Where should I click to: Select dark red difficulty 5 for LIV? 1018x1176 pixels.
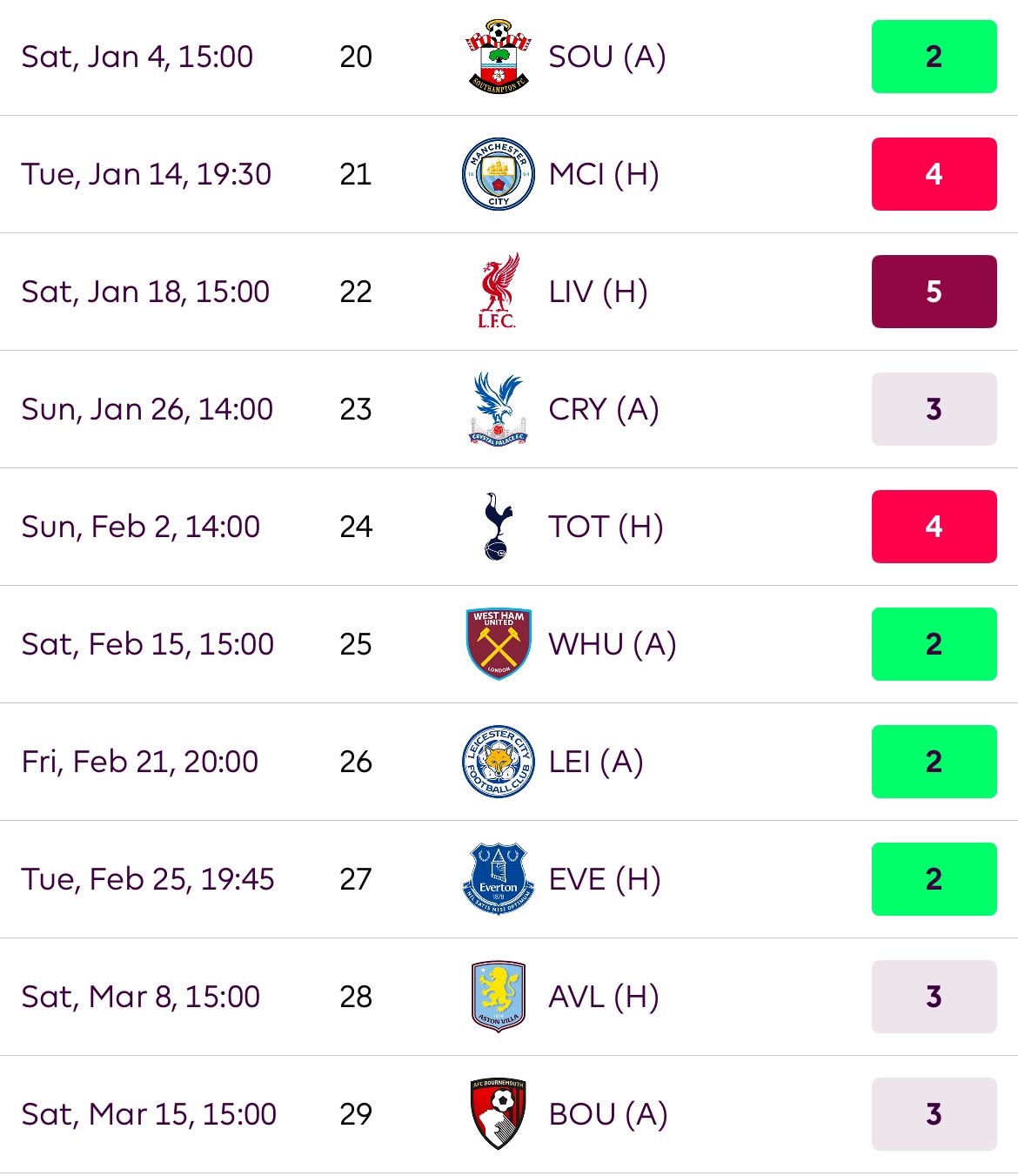(934, 292)
